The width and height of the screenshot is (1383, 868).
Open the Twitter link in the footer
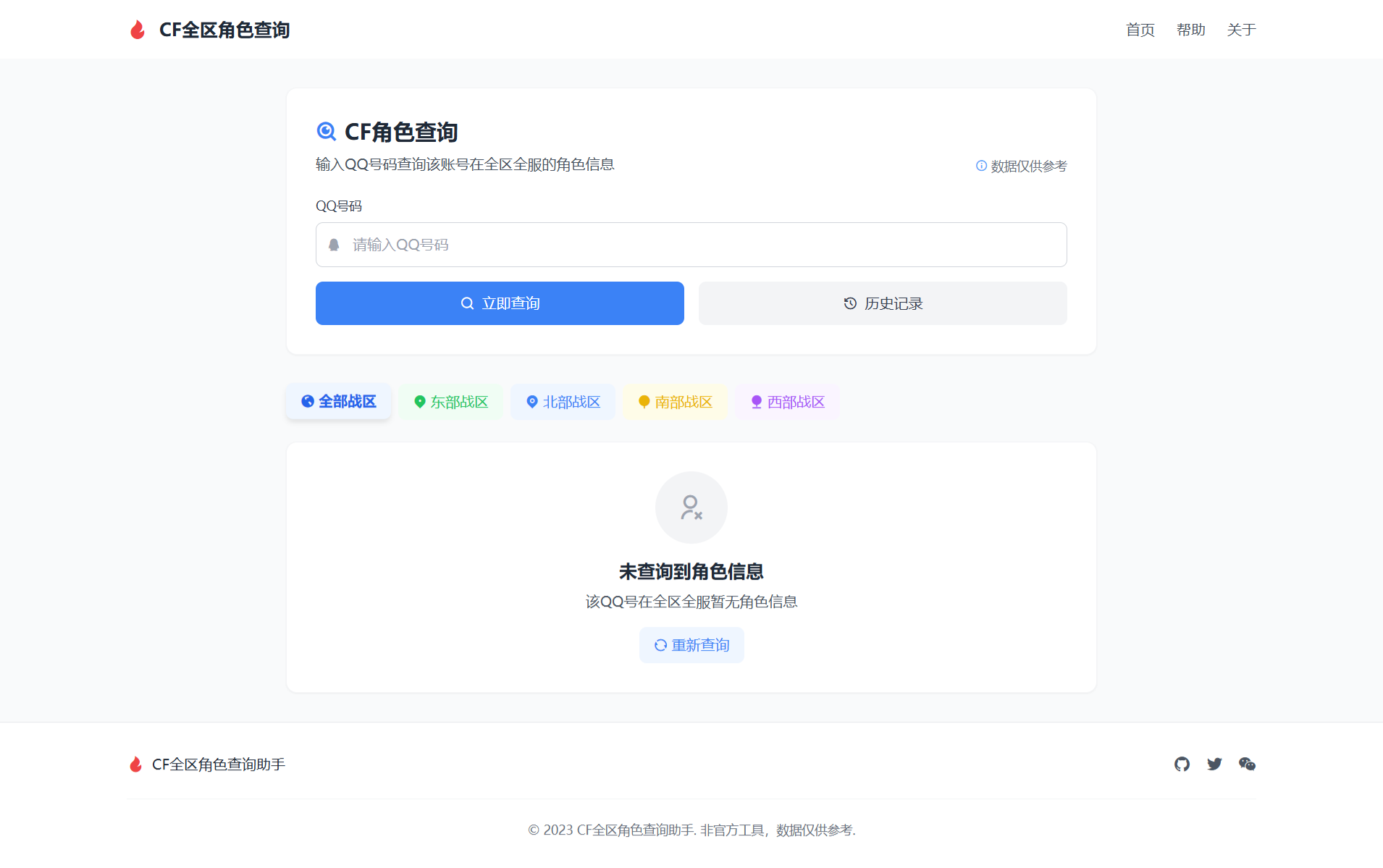[x=1214, y=764]
